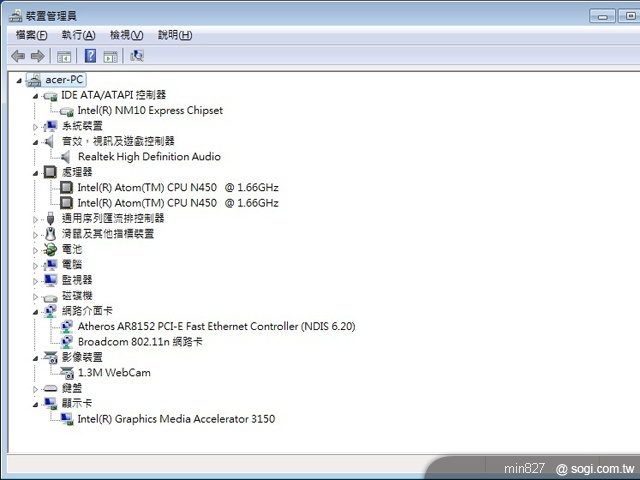Screen dimensions: 640x480
Task: Expand the 通用序列匯流排控制器 category
Action: pos(36,220)
